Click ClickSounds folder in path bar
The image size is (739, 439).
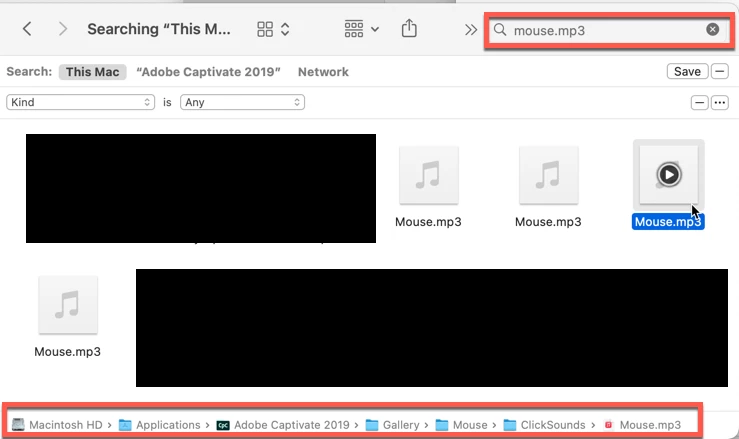tap(544, 425)
